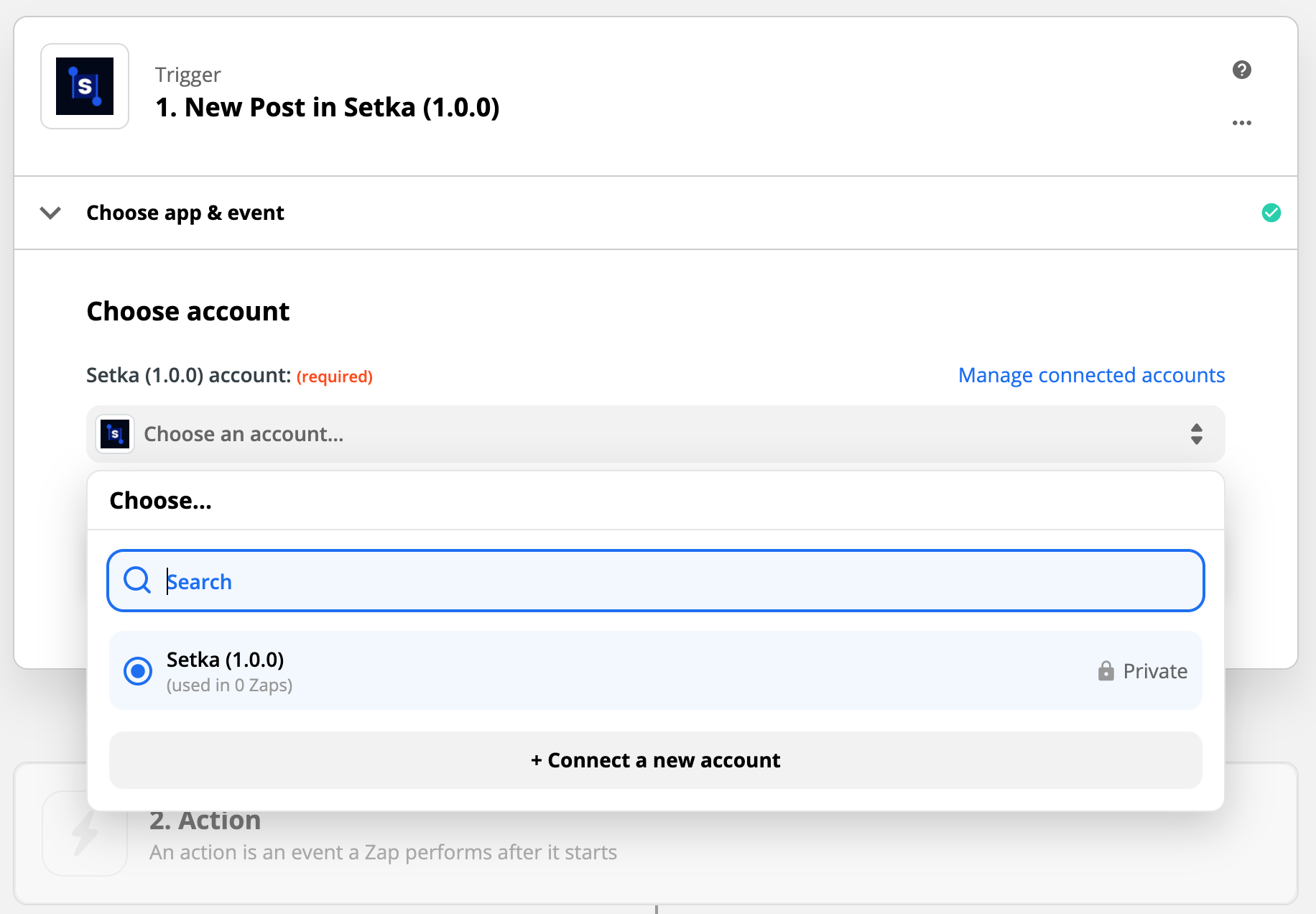Open the help question mark icon
Viewport: 1316px width, 914px height.
click(x=1241, y=70)
